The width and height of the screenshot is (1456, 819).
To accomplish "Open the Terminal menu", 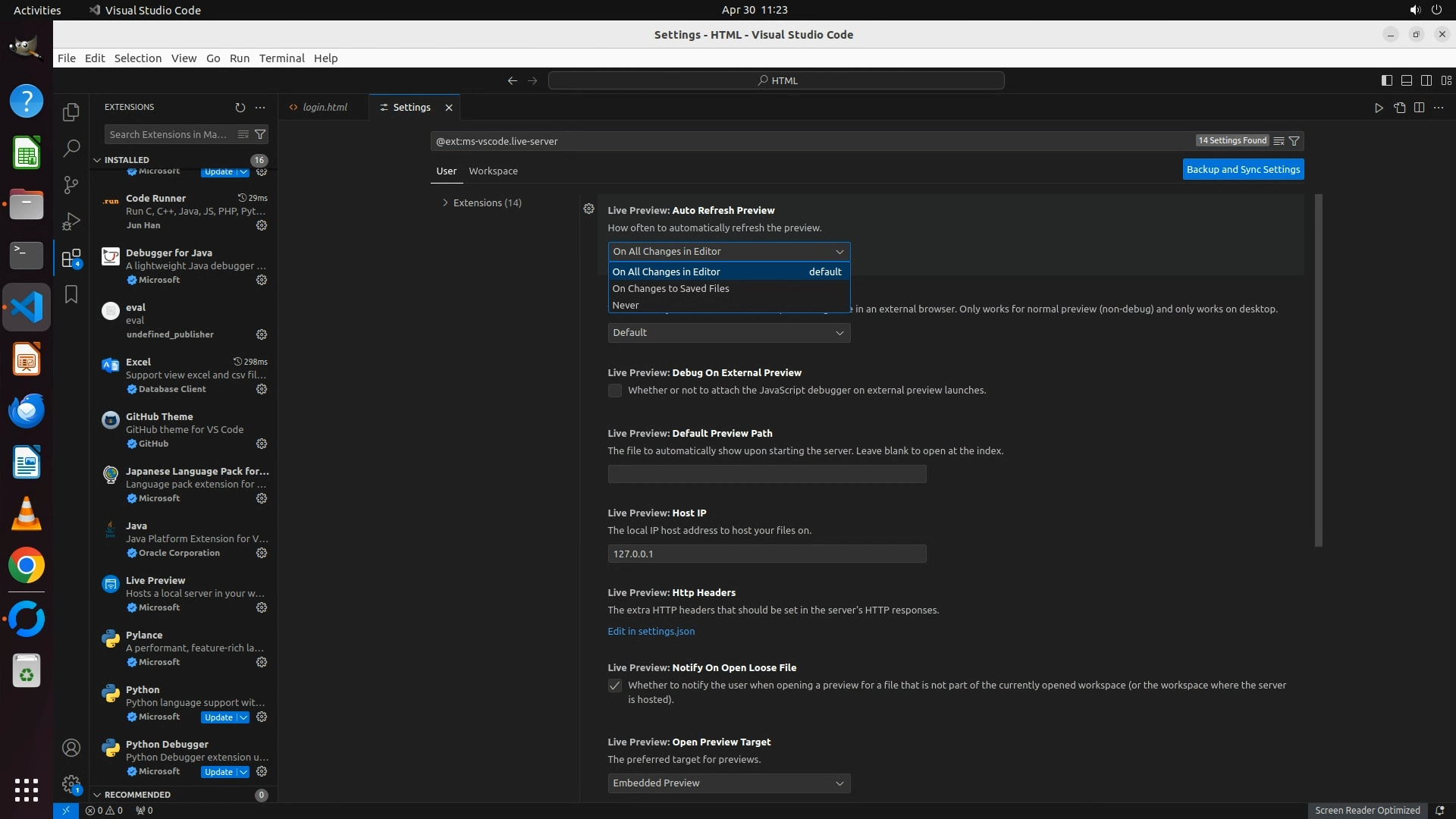I will [281, 58].
